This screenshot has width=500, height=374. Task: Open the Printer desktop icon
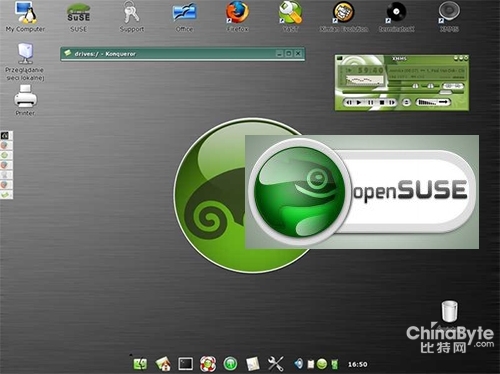pyautogui.click(x=25, y=100)
